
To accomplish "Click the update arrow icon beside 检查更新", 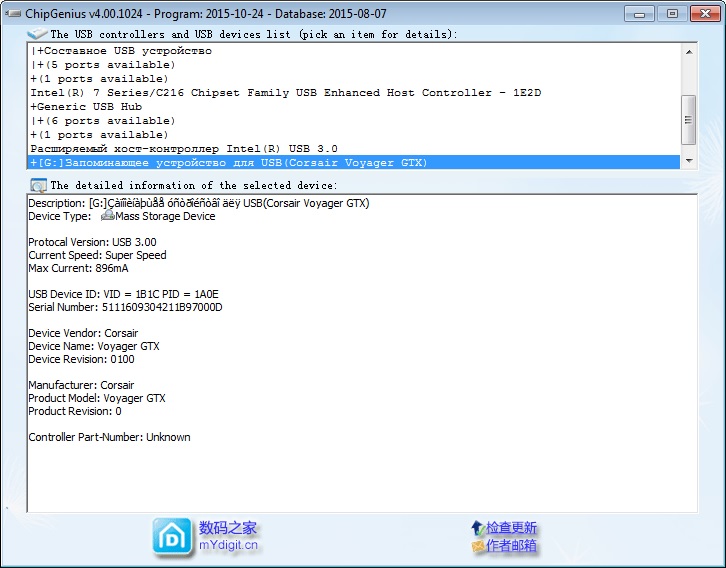I will pos(477,528).
